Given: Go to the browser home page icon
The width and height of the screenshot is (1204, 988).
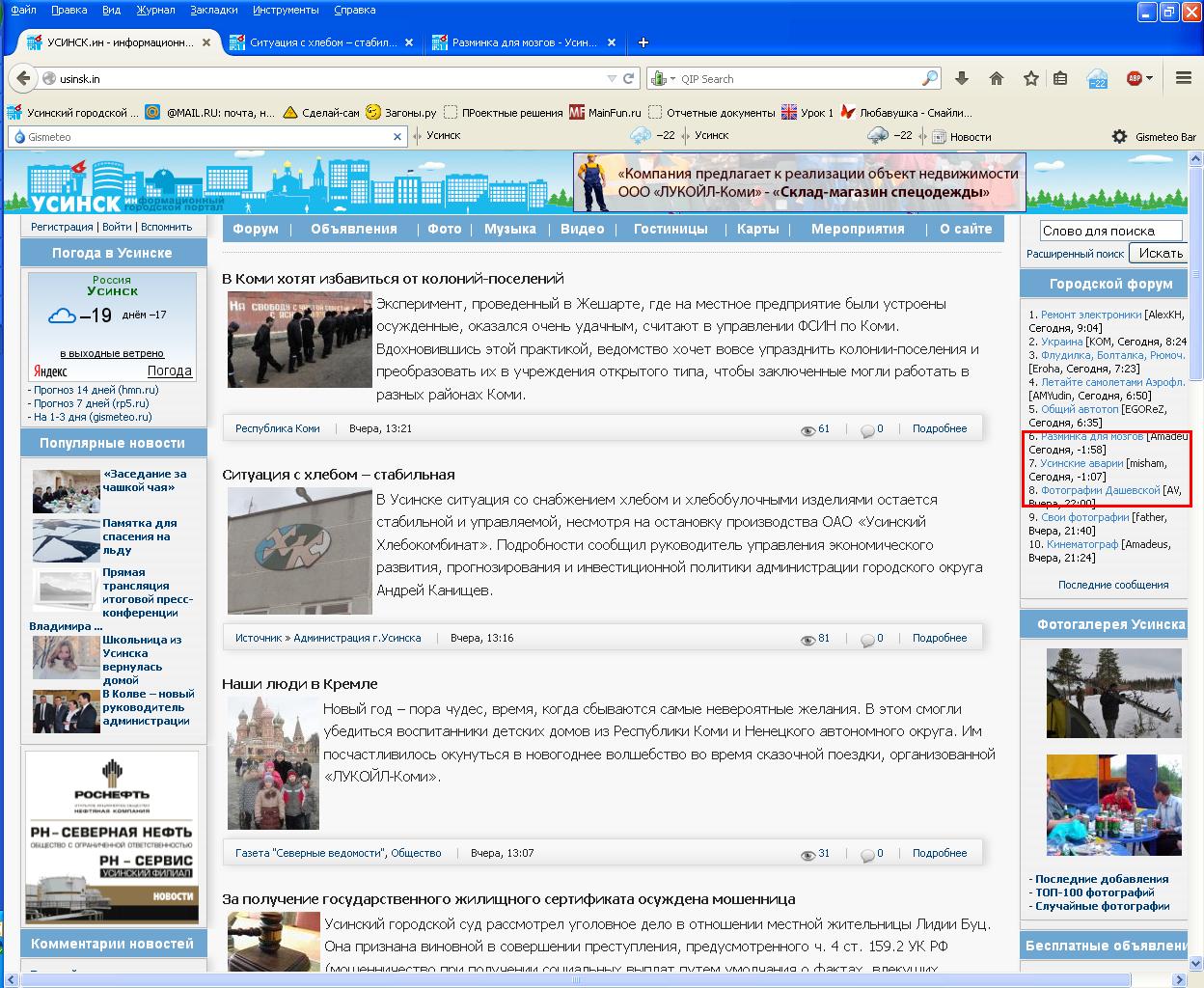Looking at the screenshot, I should tap(997, 78).
